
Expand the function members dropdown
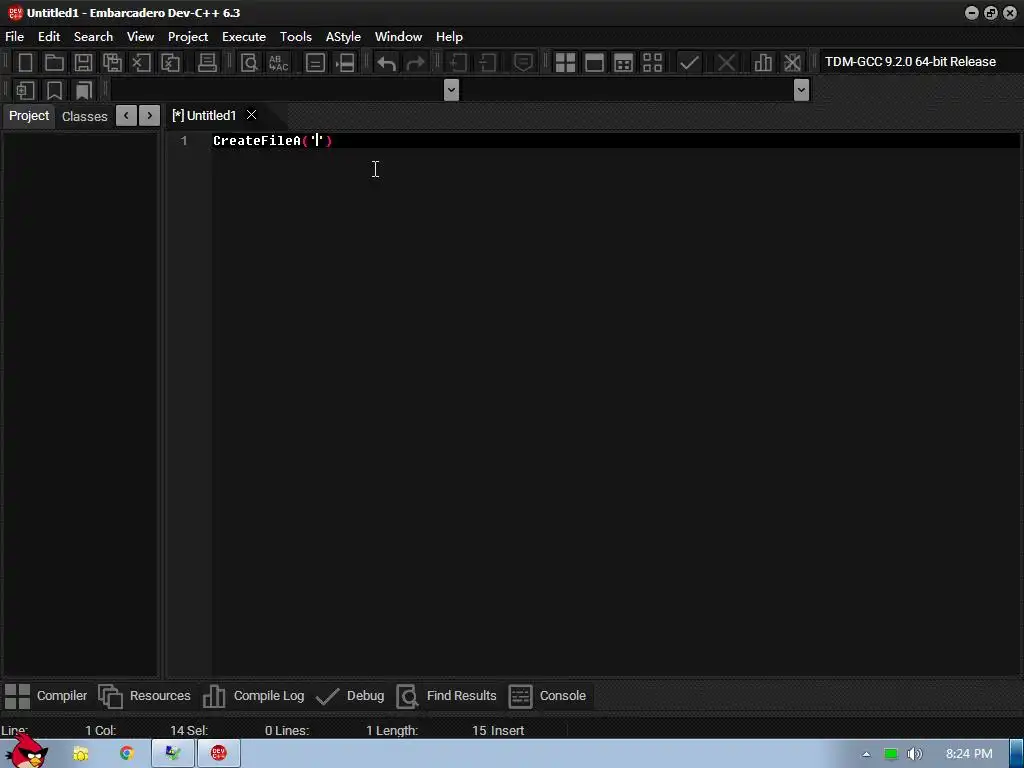pyautogui.click(x=801, y=89)
